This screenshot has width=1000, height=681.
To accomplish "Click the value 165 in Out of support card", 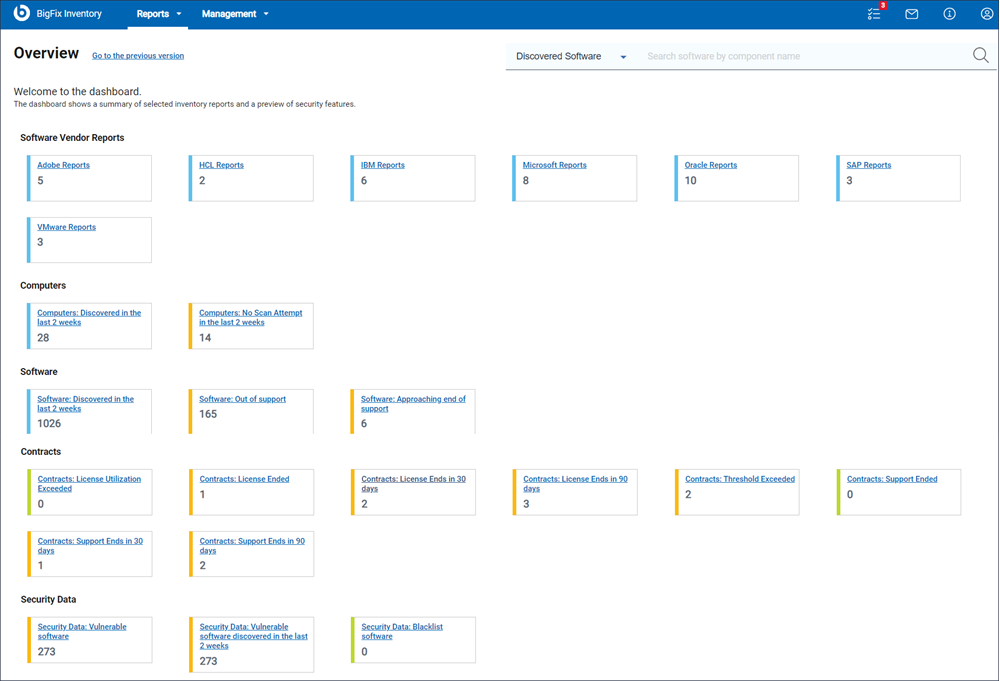I will (x=208, y=414).
